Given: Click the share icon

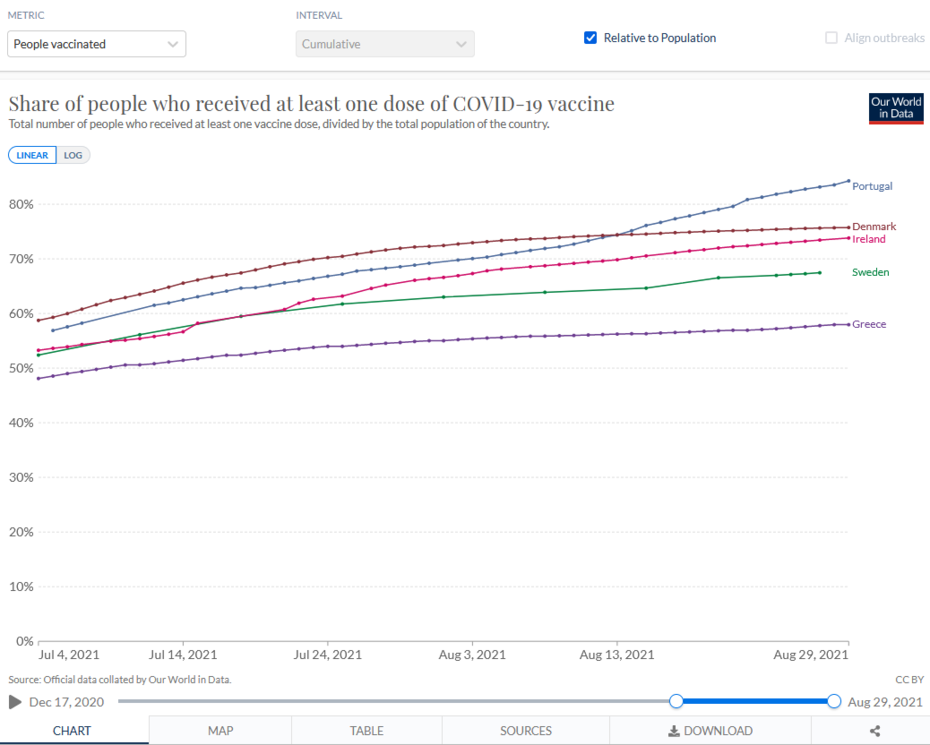Looking at the screenshot, I should [875, 731].
